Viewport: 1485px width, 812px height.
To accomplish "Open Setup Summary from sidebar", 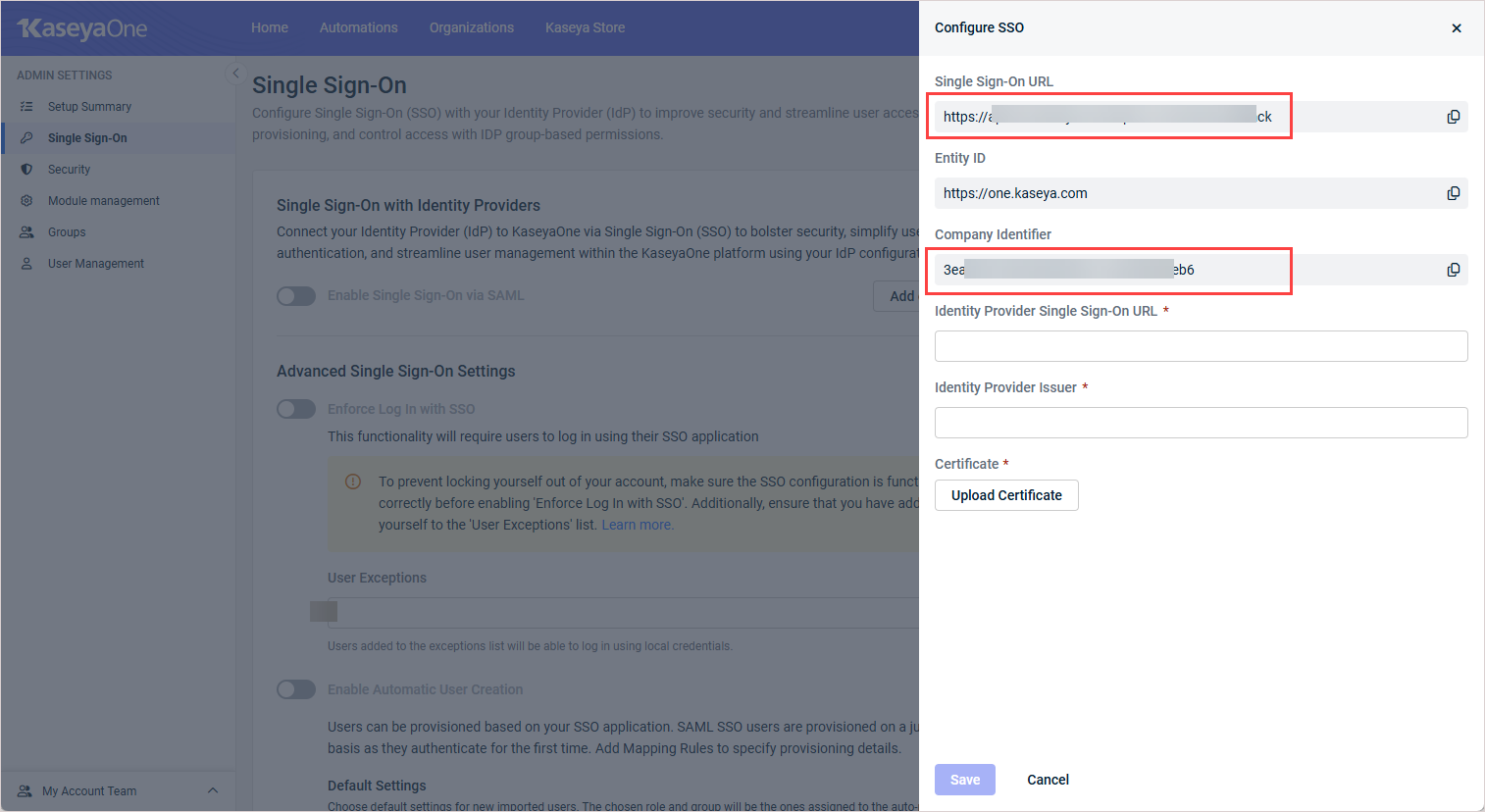I will pos(89,107).
